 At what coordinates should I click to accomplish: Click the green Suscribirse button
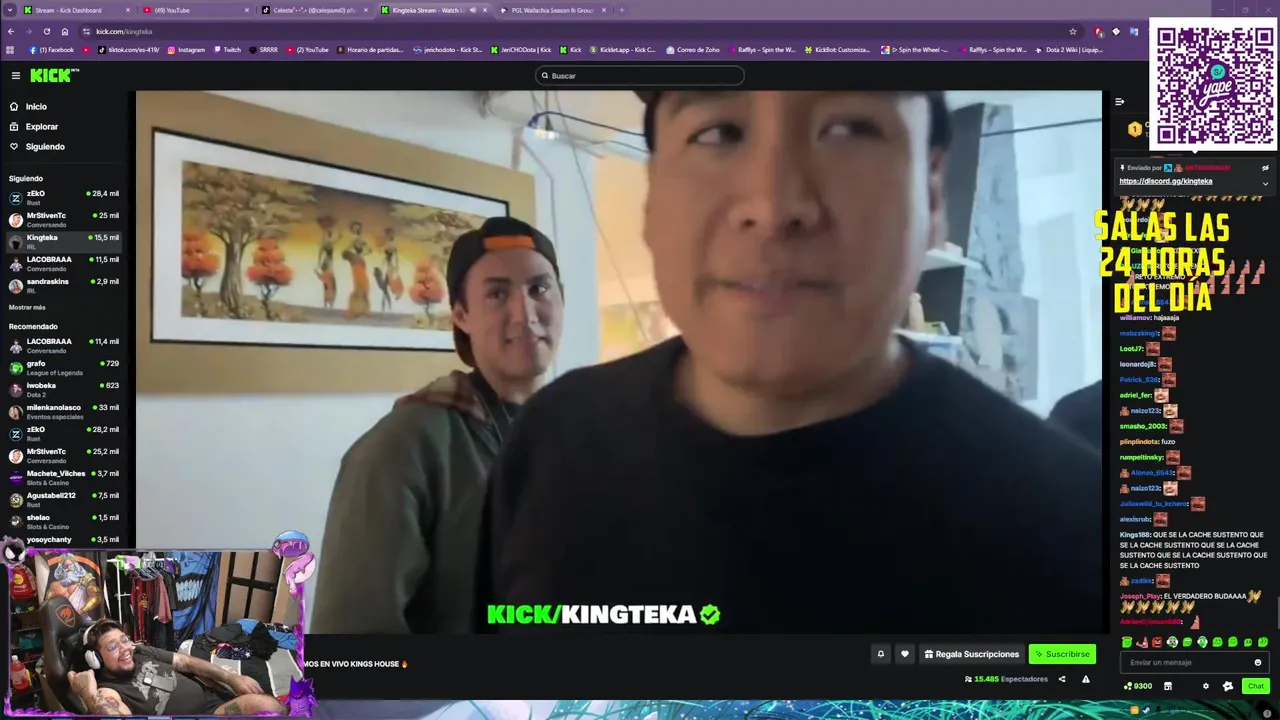tap(1062, 654)
